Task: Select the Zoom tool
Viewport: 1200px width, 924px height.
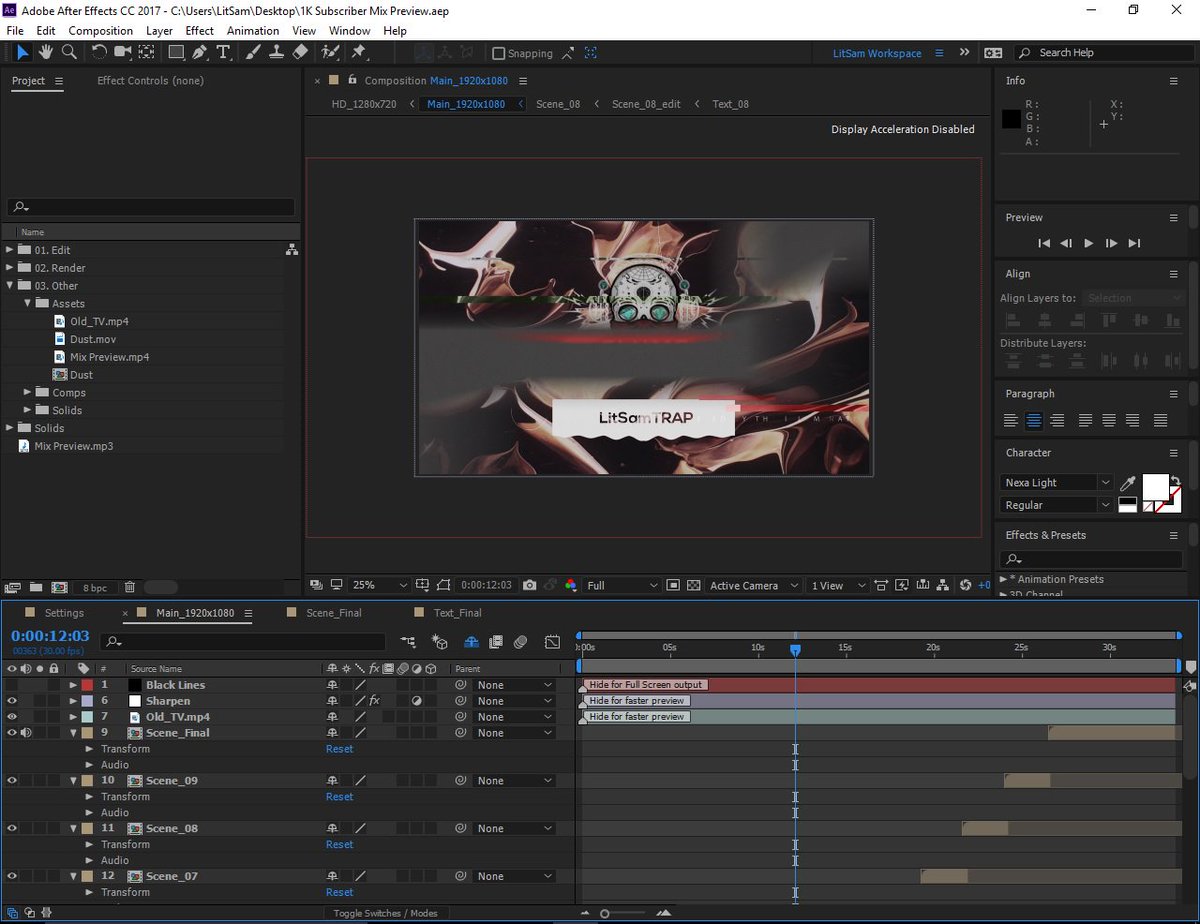Action: coord(68,53)
